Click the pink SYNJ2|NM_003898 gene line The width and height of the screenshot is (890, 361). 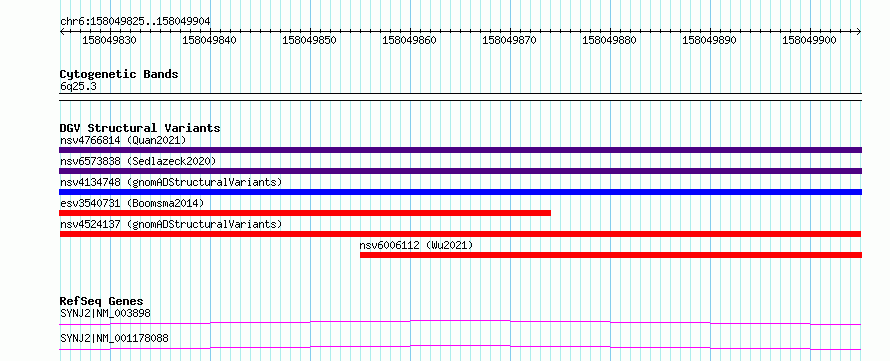click(460, 322)
